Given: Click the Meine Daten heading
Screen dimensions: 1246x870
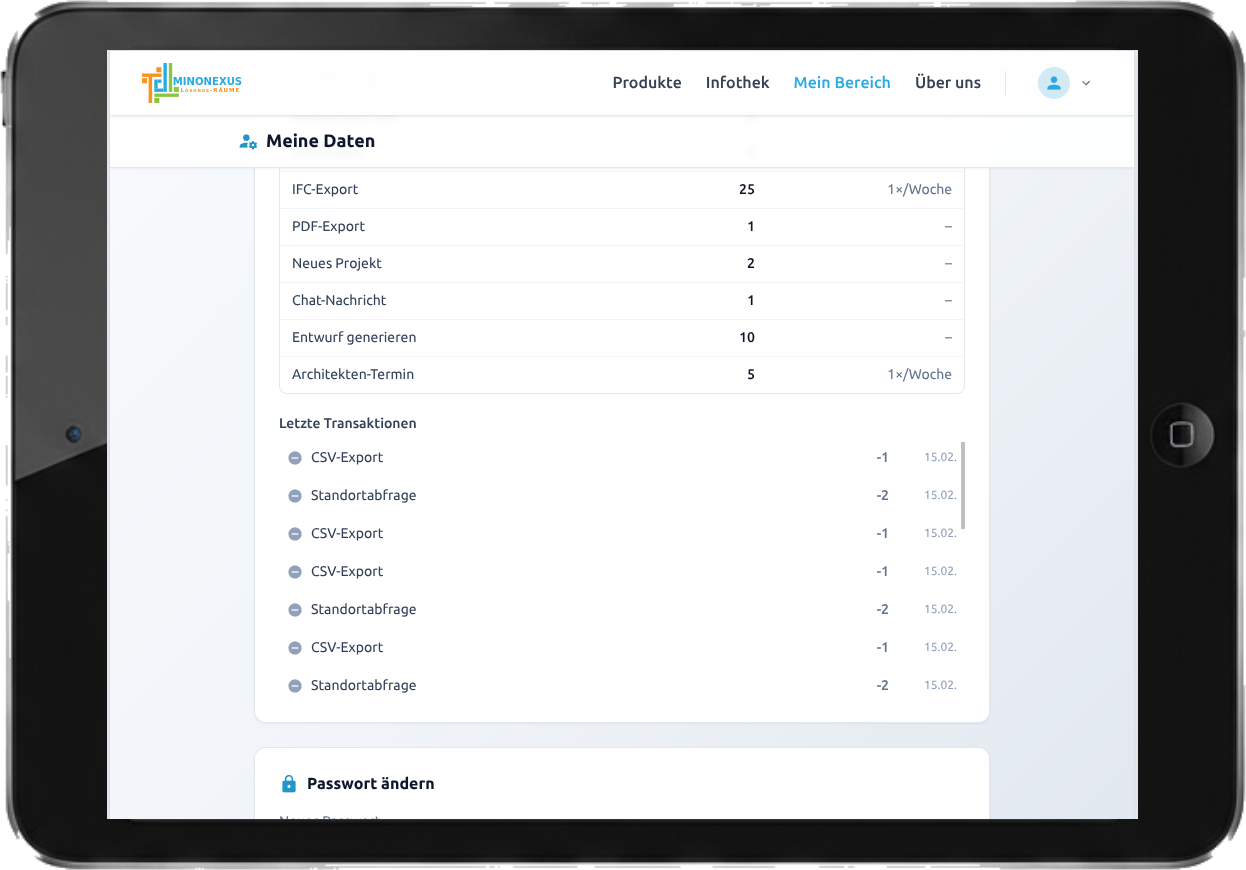Looking at the screenshot, I should 320,141.
